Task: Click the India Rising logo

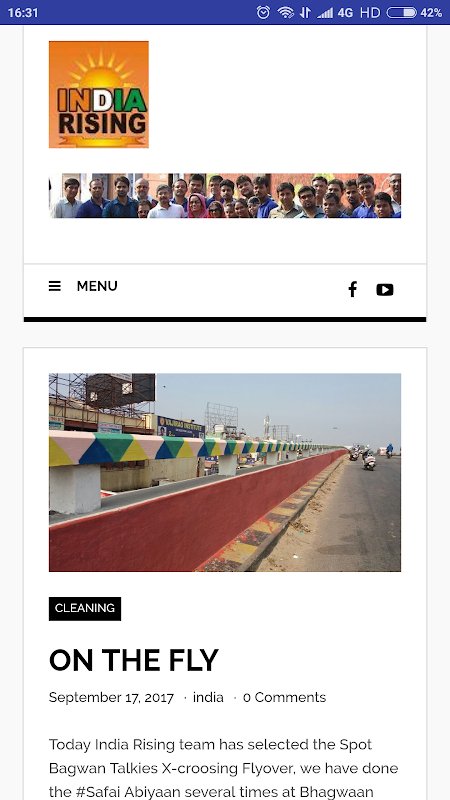Action: (x=98, y=94)
